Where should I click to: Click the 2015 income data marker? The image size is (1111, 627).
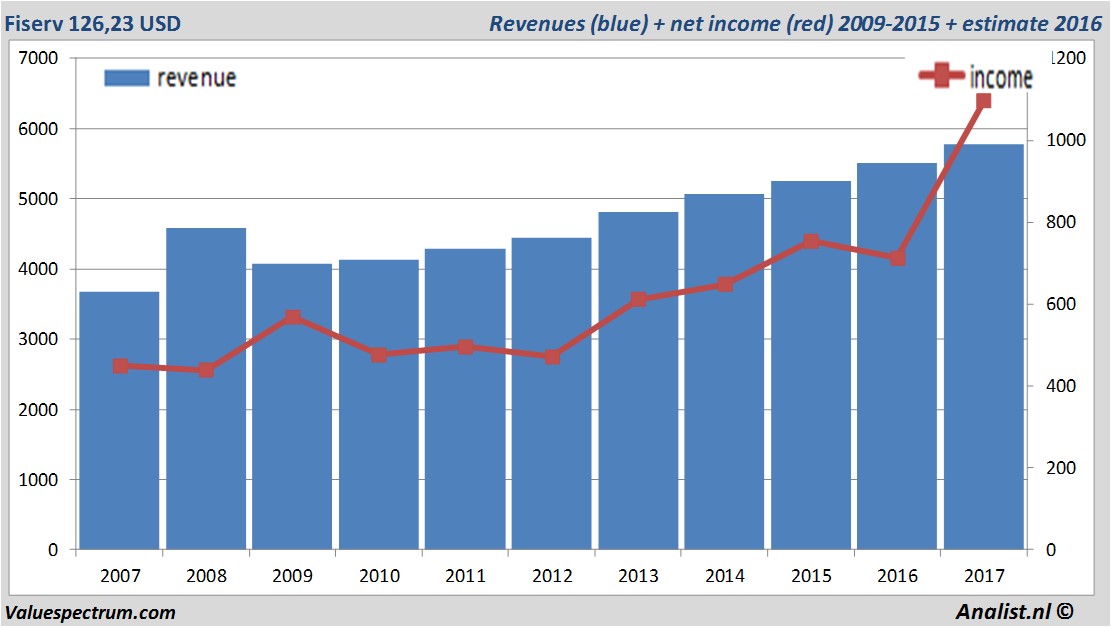(811, 241)
